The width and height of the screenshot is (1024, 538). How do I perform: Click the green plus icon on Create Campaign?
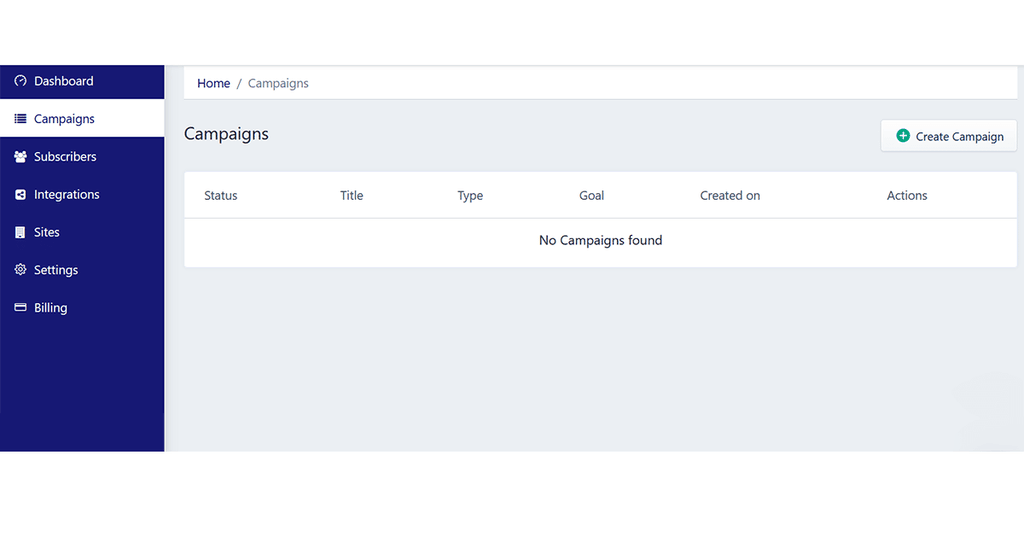903,136
